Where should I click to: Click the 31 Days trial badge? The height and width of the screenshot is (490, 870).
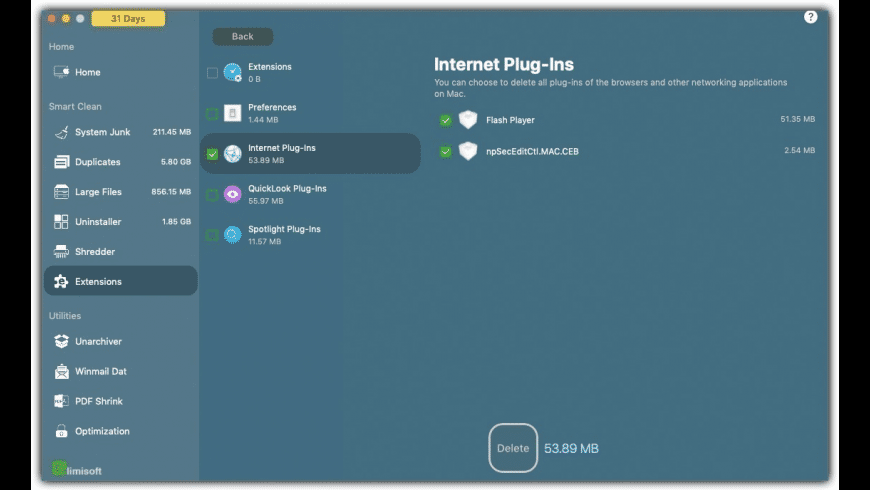128,19
